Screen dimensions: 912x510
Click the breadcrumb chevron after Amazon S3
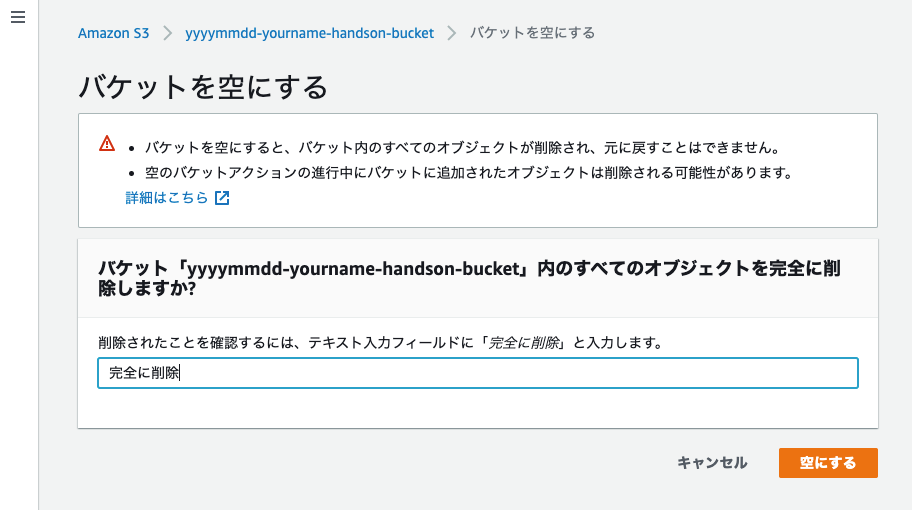[x=168, y=33]
